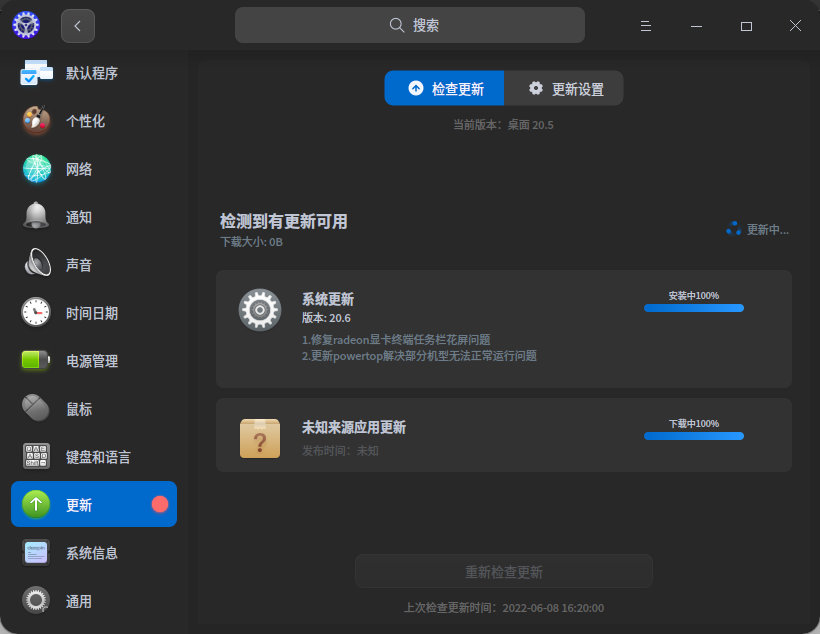The height and width of the screenshot is (634, 820).
Task: Open Date and Time (时间日期) settings
Action: point(94,312)
